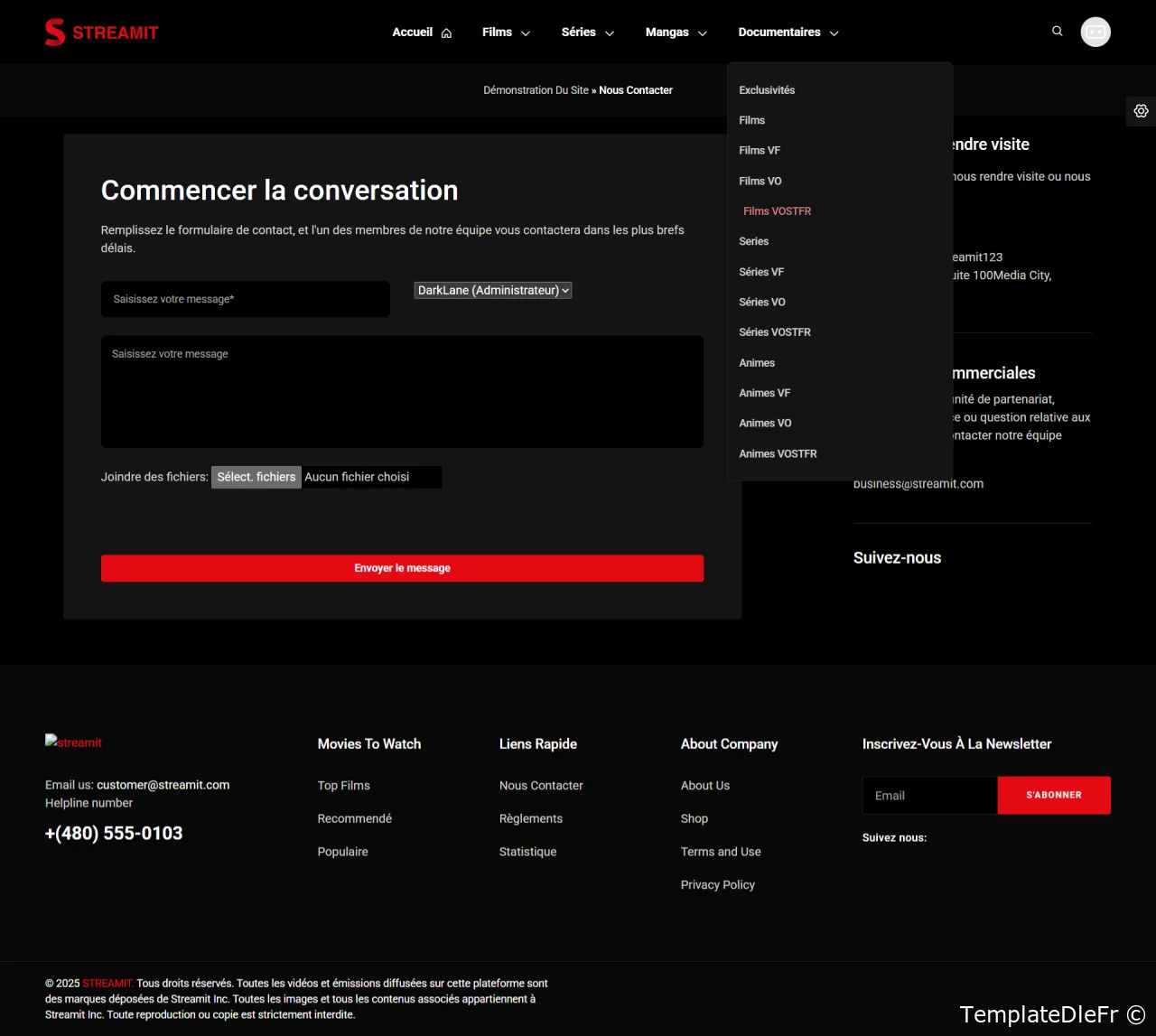This screenshot has height=1036, width=1156.
Task: Focus the newsletter Email input field
Action: [x=929, y=796]
